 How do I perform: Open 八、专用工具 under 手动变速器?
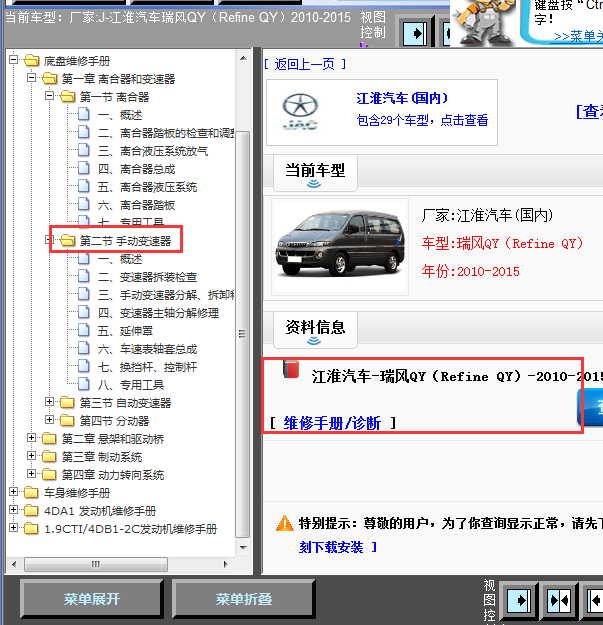point(131,385)
